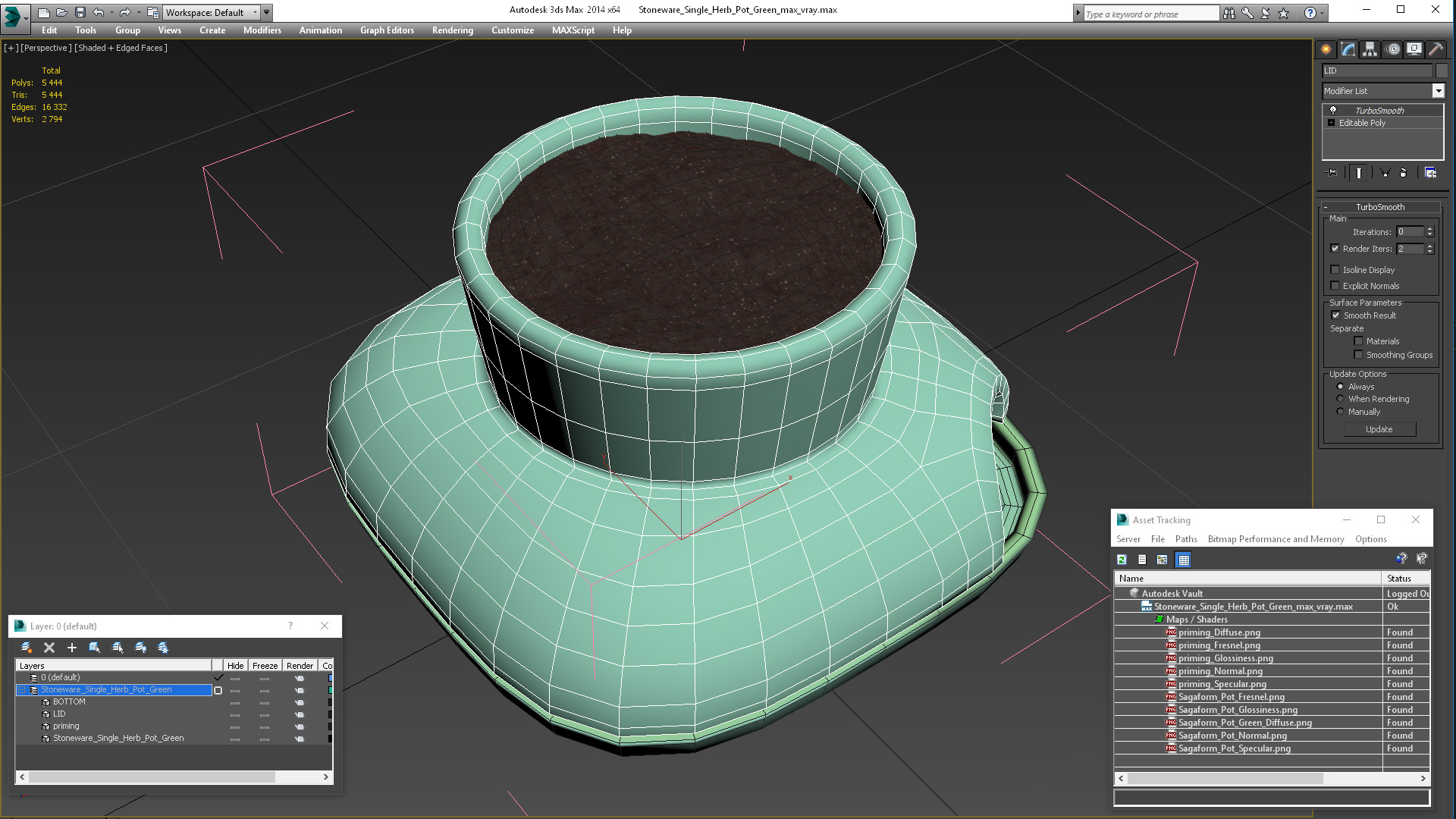The image size is (1456, 819).
Task: Increase Iterations spinner value
Action: pos(1429,229)
